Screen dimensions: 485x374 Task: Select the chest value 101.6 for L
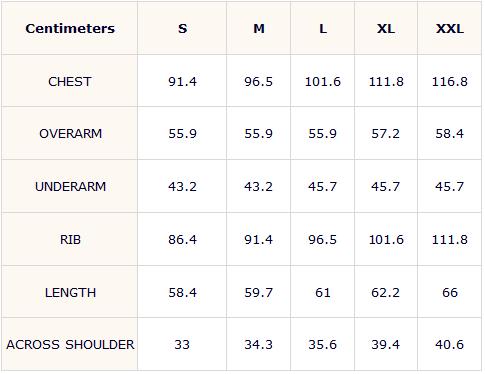(323, 82)
